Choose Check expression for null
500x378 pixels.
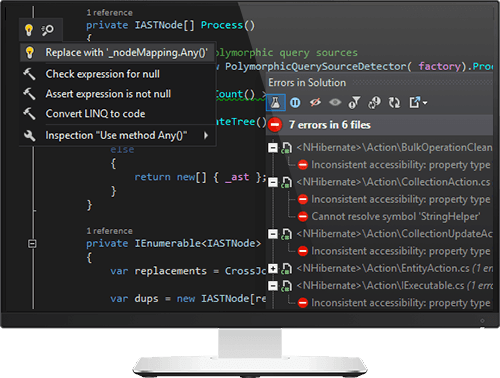point(102,74)
